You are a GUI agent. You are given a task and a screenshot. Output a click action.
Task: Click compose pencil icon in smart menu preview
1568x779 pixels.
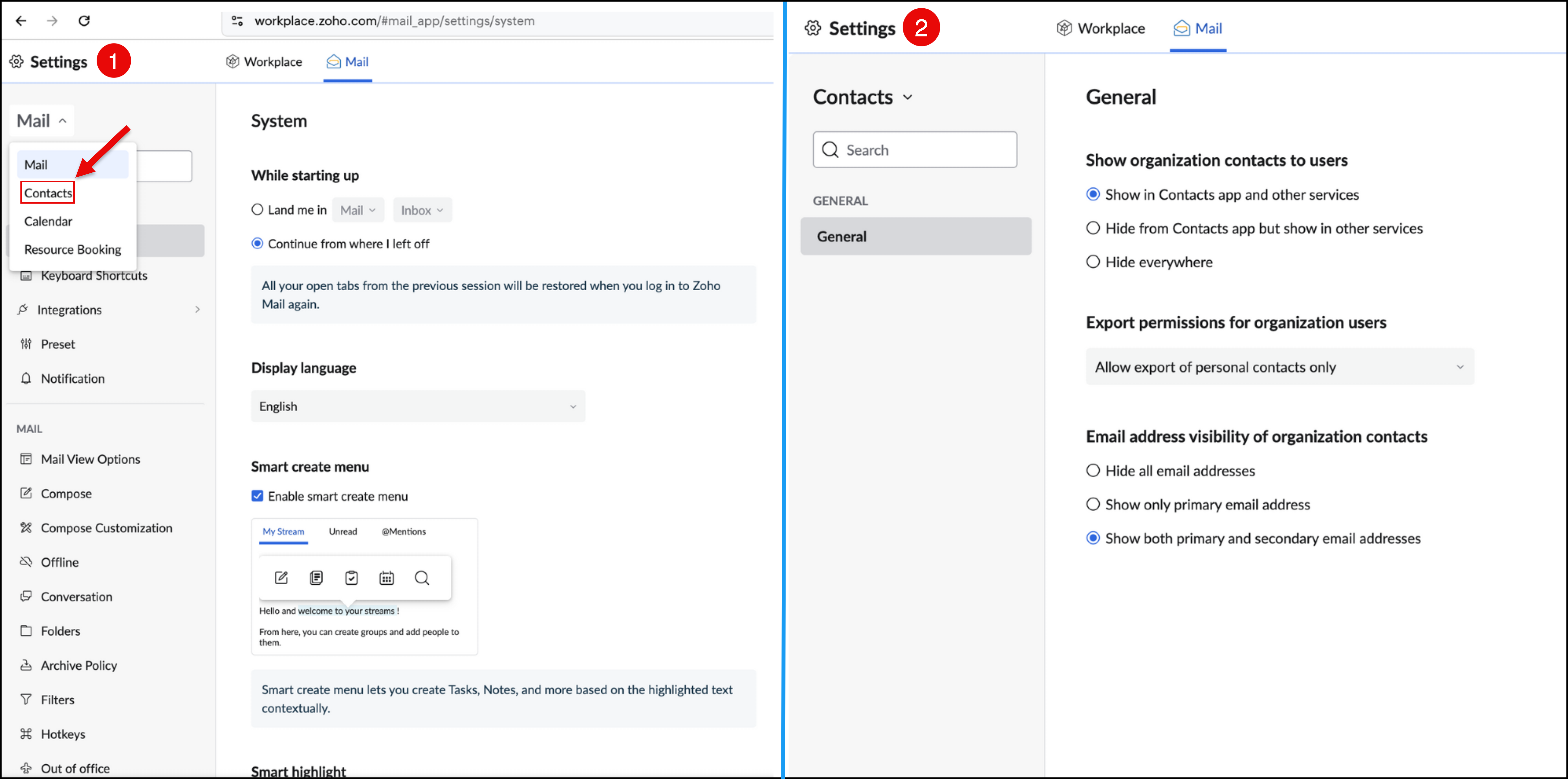tap(281, 578)
